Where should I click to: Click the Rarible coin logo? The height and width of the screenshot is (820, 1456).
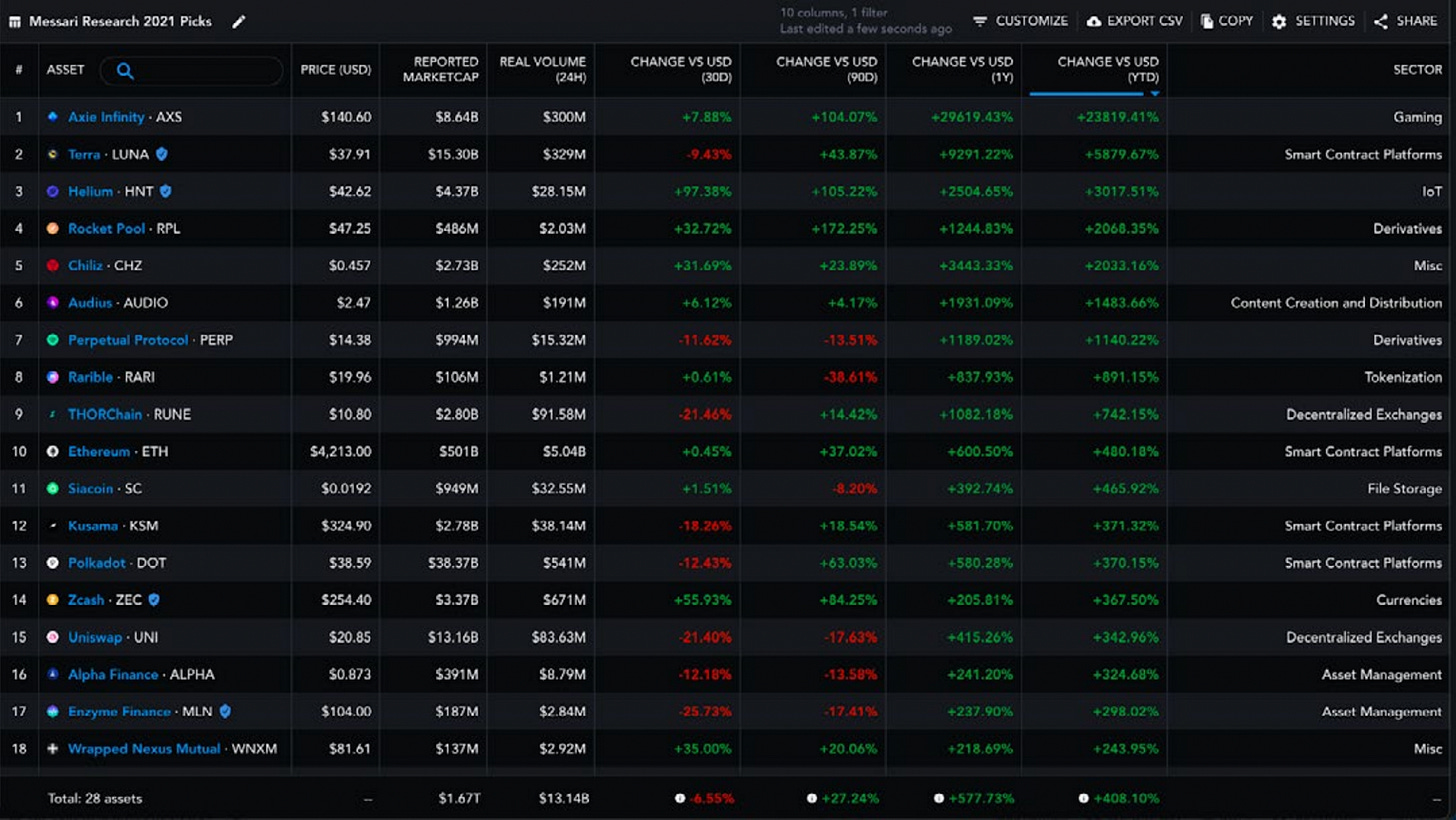tap(53, 377)
